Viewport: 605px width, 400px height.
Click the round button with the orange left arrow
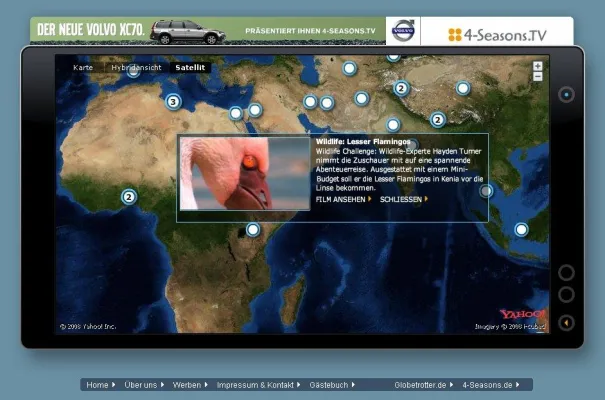[566, 322]
